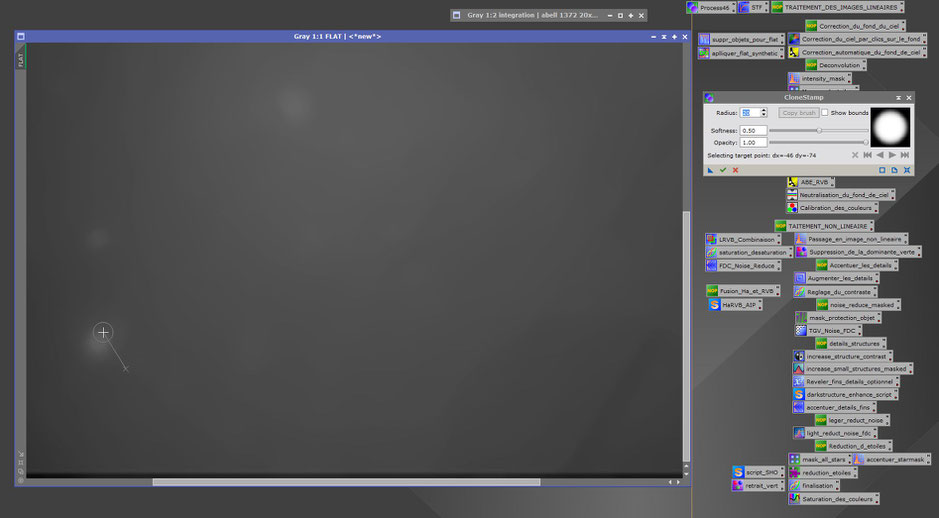Click light_reduct_noise_fdc icon

(834, 433)
